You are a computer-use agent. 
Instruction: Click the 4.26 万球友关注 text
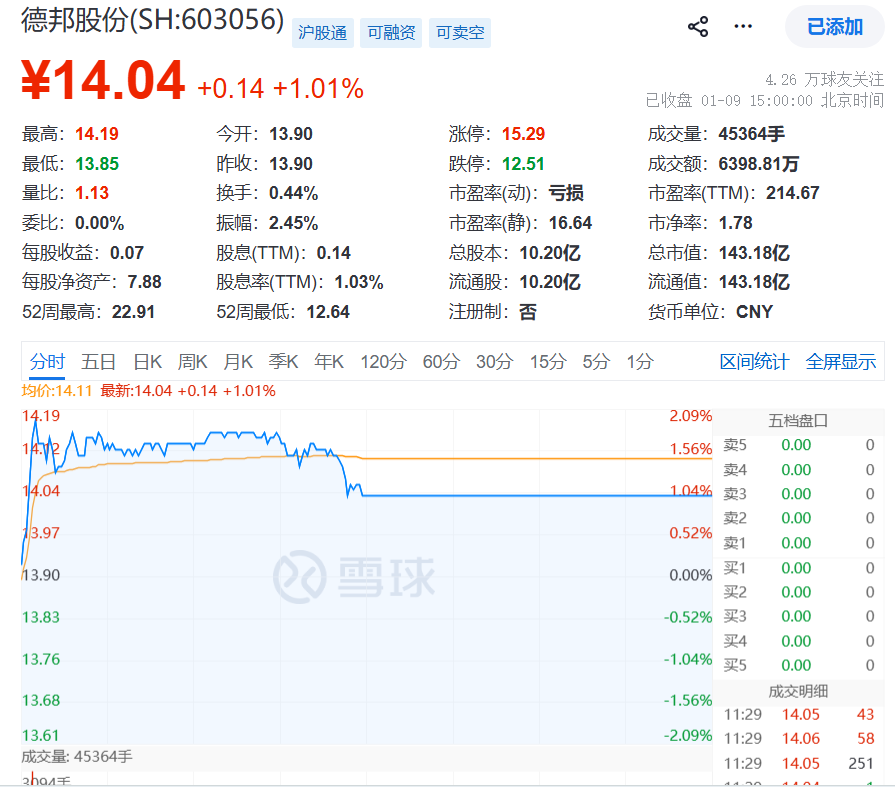tap(824, 79)
